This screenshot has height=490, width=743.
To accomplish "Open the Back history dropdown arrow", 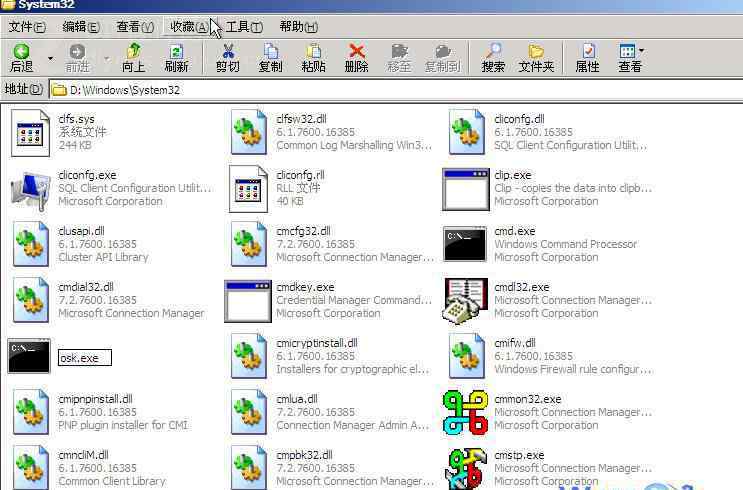I will tap(50, 59).
